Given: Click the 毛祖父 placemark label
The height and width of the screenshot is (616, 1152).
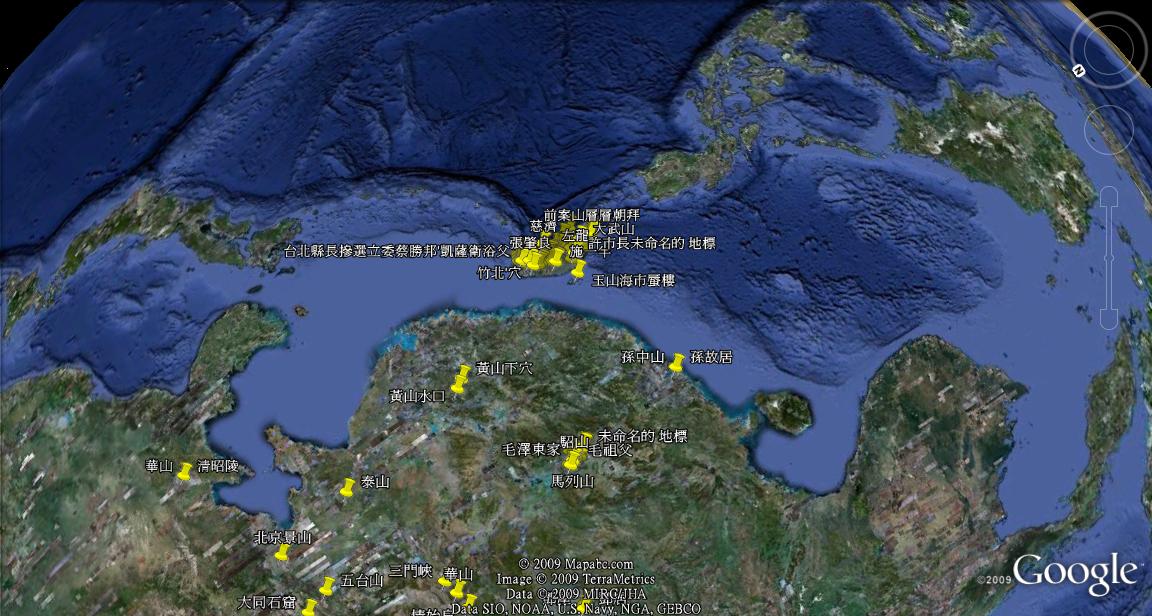Looking at the screenshot, I should pyautogui.click(x=610, y=449).
